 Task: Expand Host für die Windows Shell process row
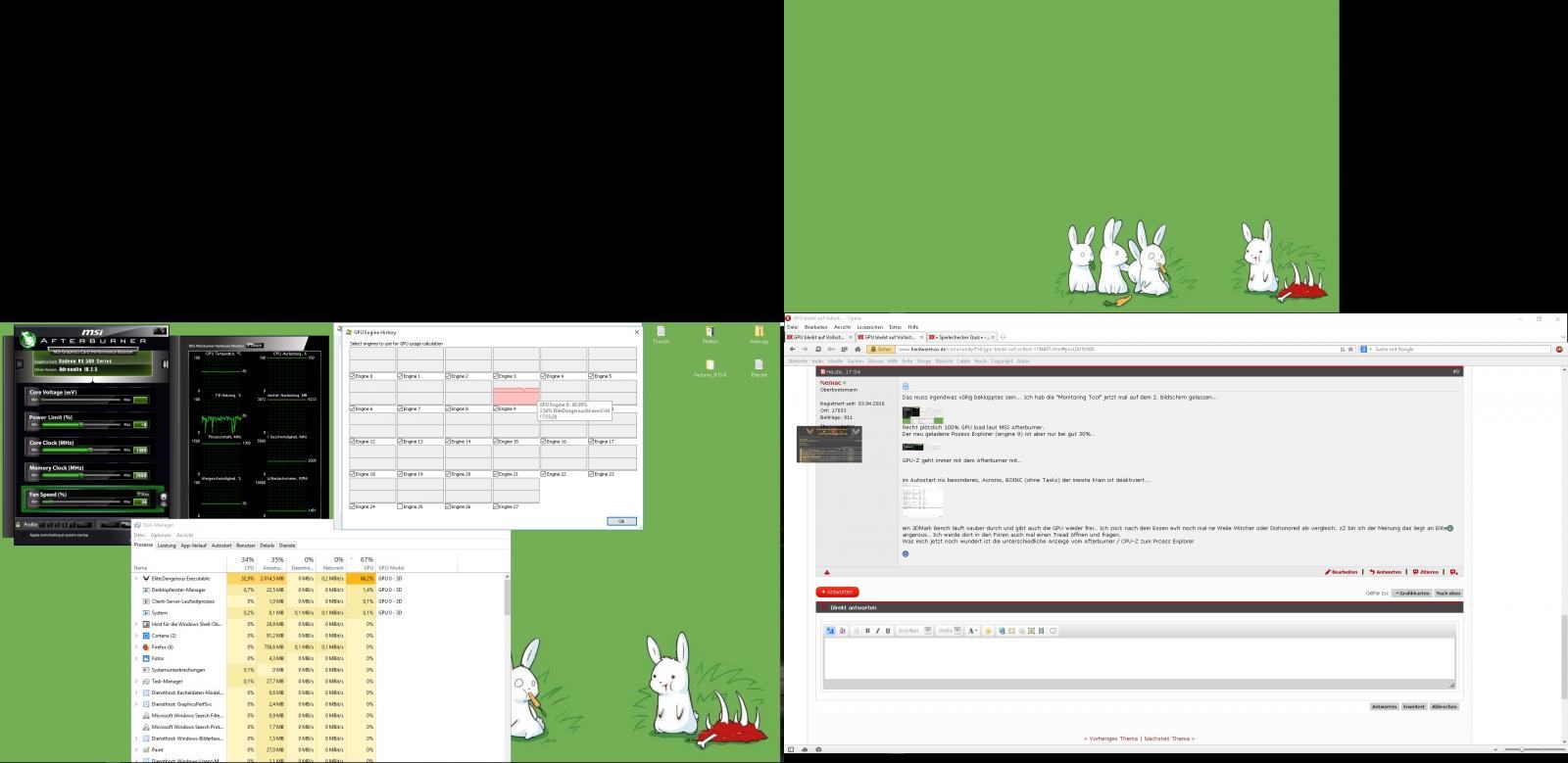click(x=136, y=624)
